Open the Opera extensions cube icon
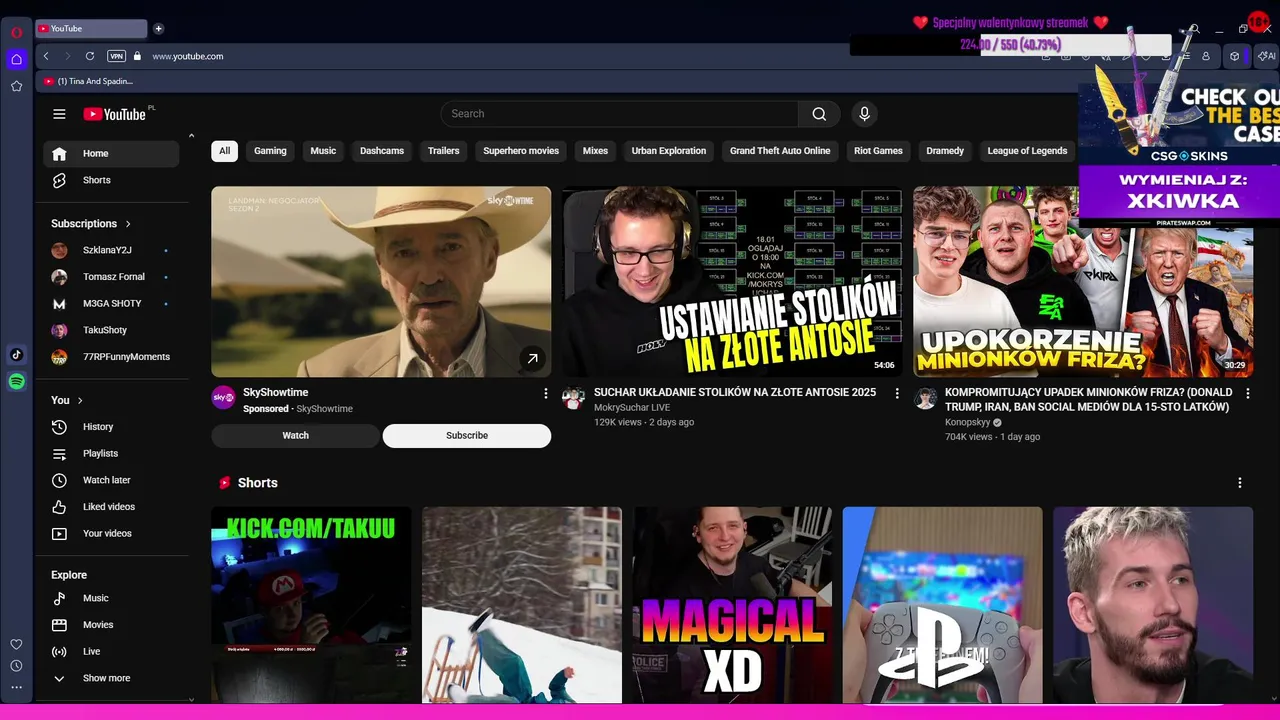Screen dimensions: 1280x720 click(1234, 56)
